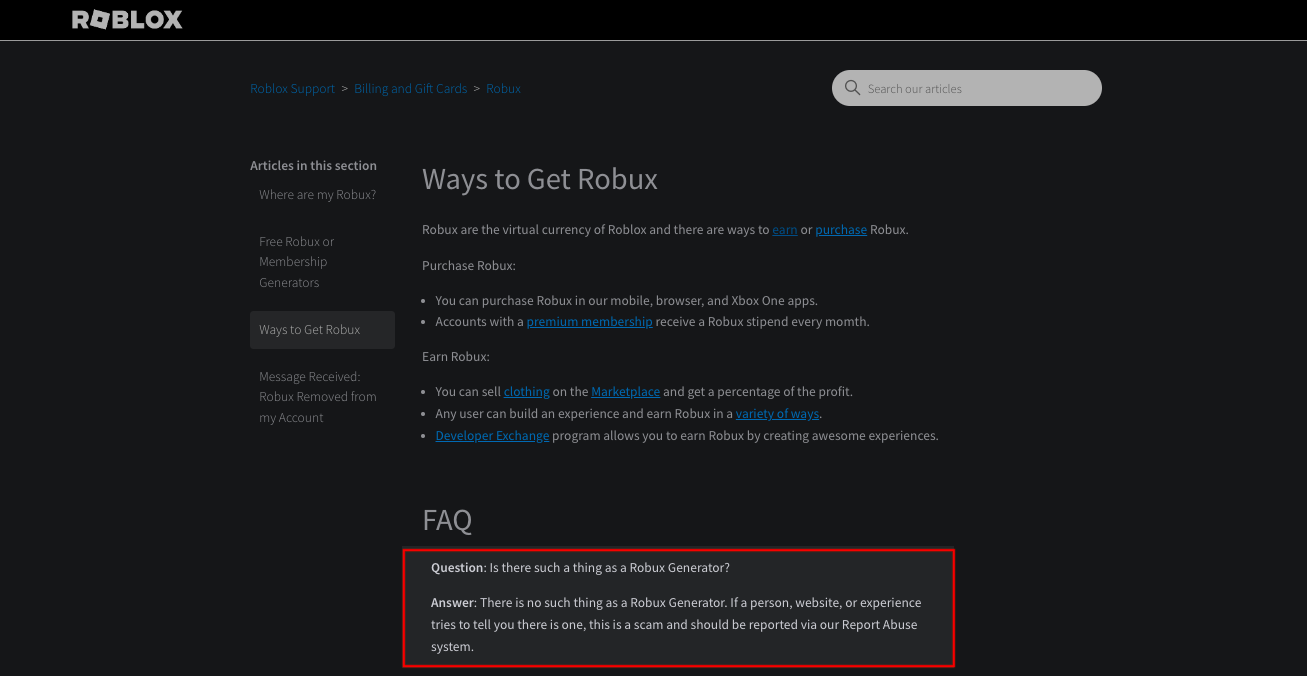Viewport: 1307px width, 676px height.
Task: Focus the Search our articles field
Action: [967, 88]
